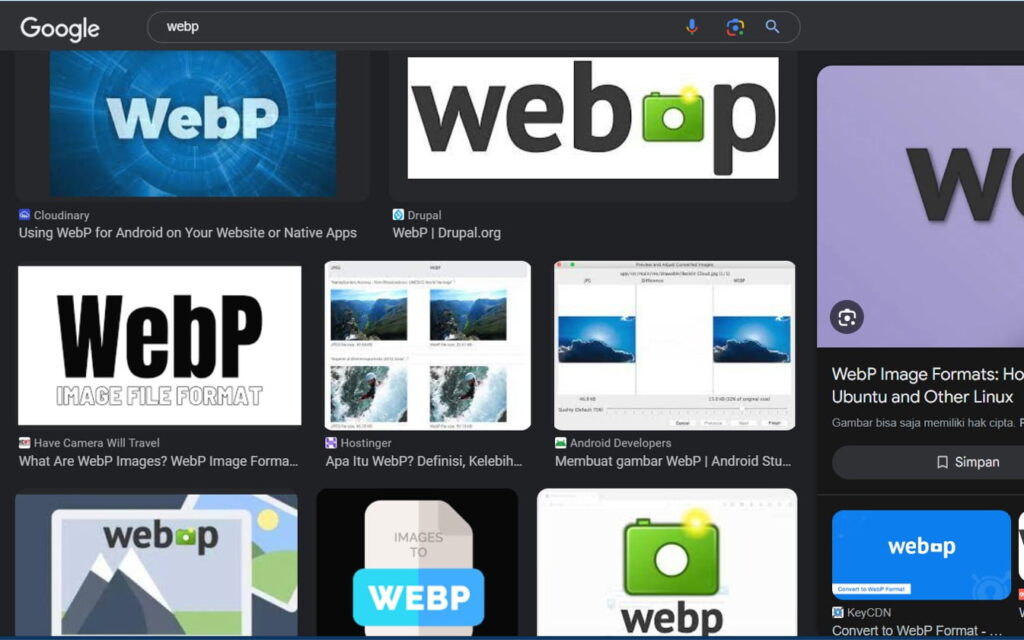Select the WebP Image File Format thumbnail
1024x640 pixels.
(159, 345)
